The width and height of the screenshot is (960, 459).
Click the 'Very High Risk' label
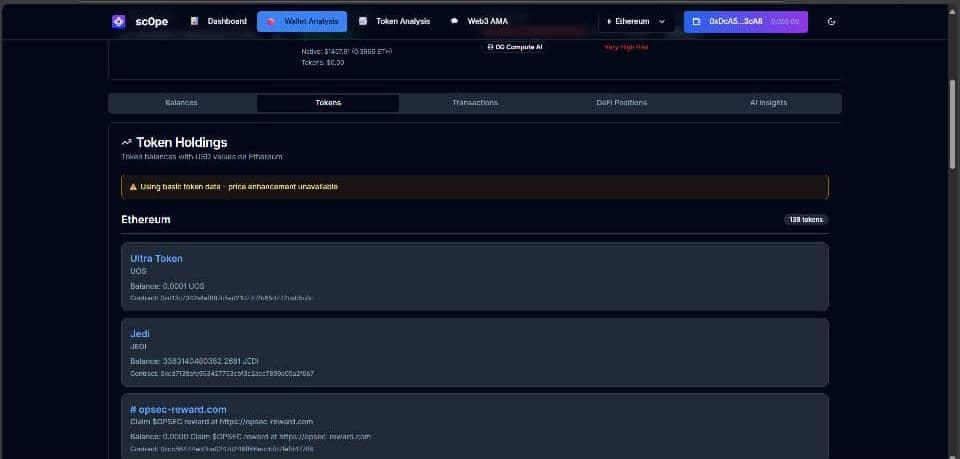(626, 47)
